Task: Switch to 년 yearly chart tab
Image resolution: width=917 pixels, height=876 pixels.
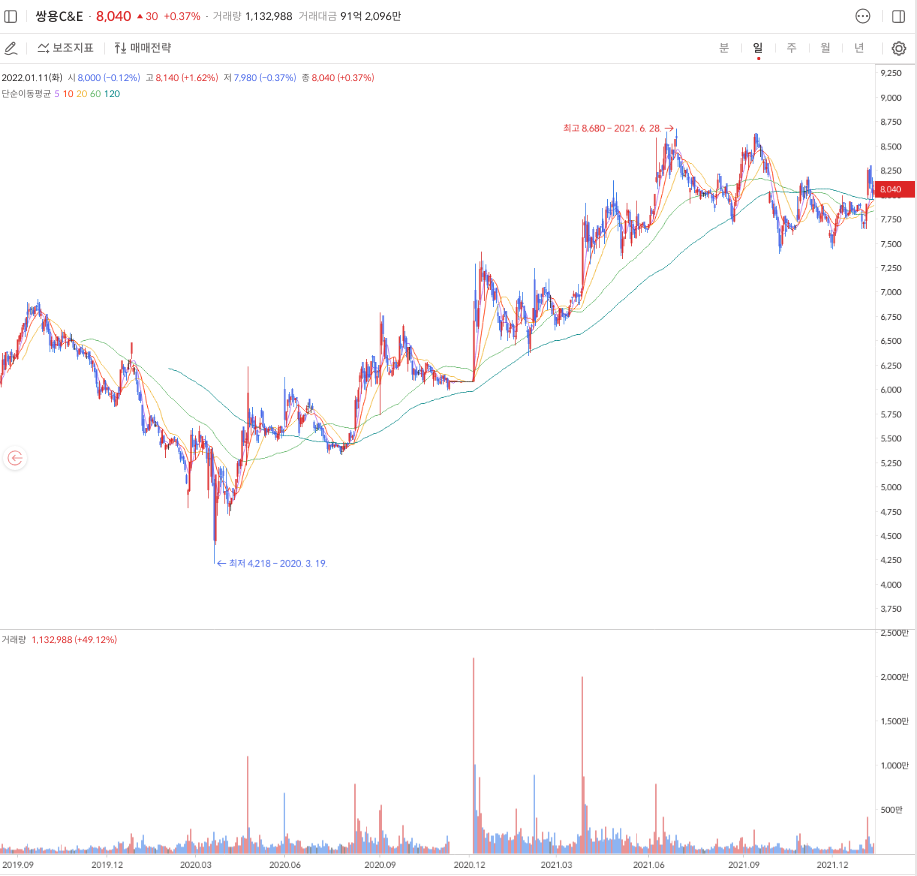Action: [x=859, y=48]
